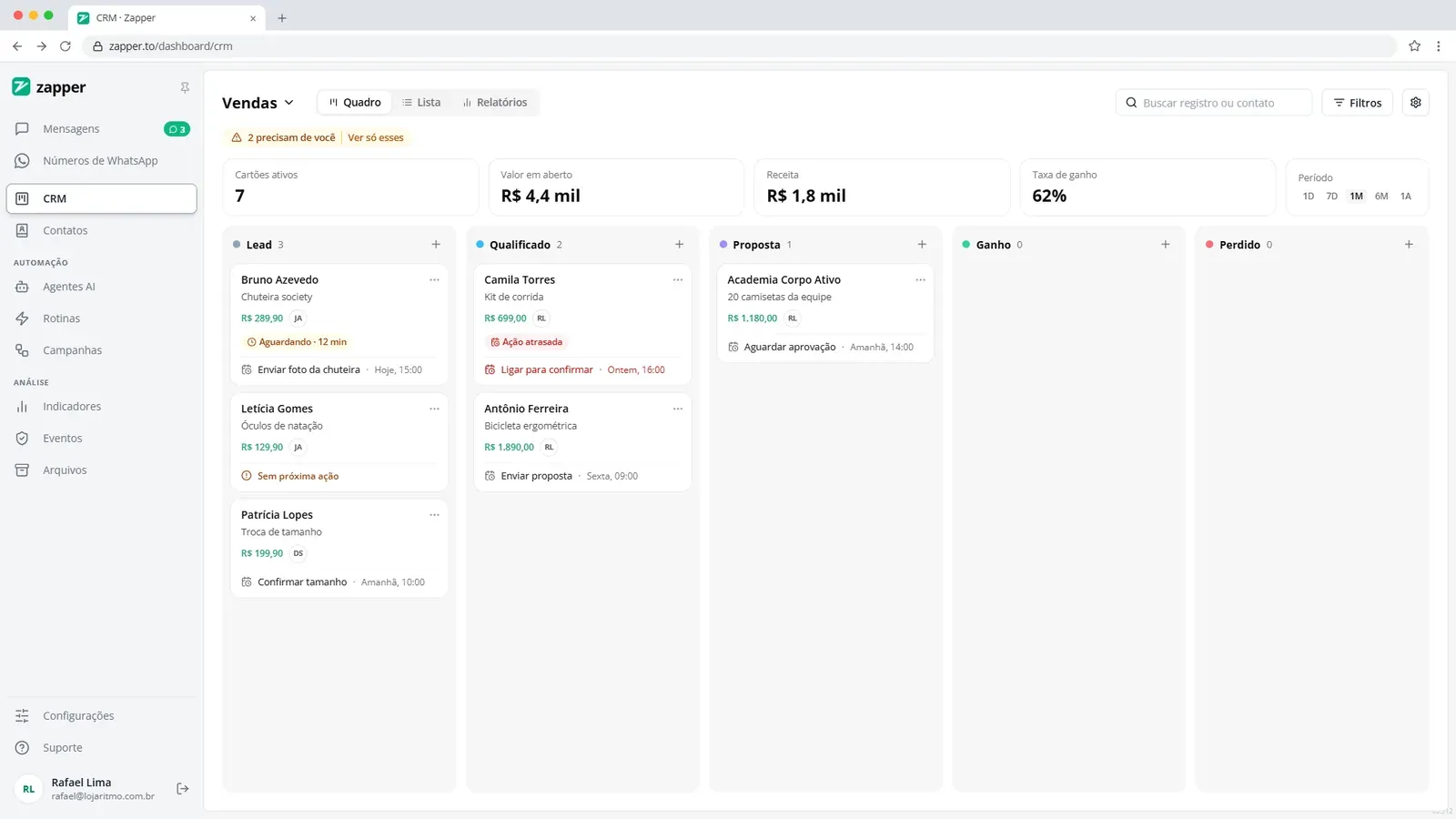Select the 1A period option

tap(1406, 197)
